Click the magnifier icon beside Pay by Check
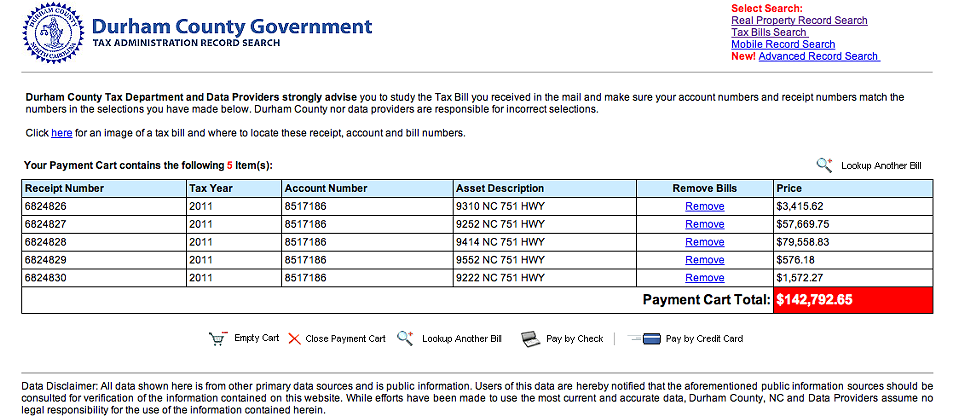Screen dimensions: 970x416 click(405, 338)
